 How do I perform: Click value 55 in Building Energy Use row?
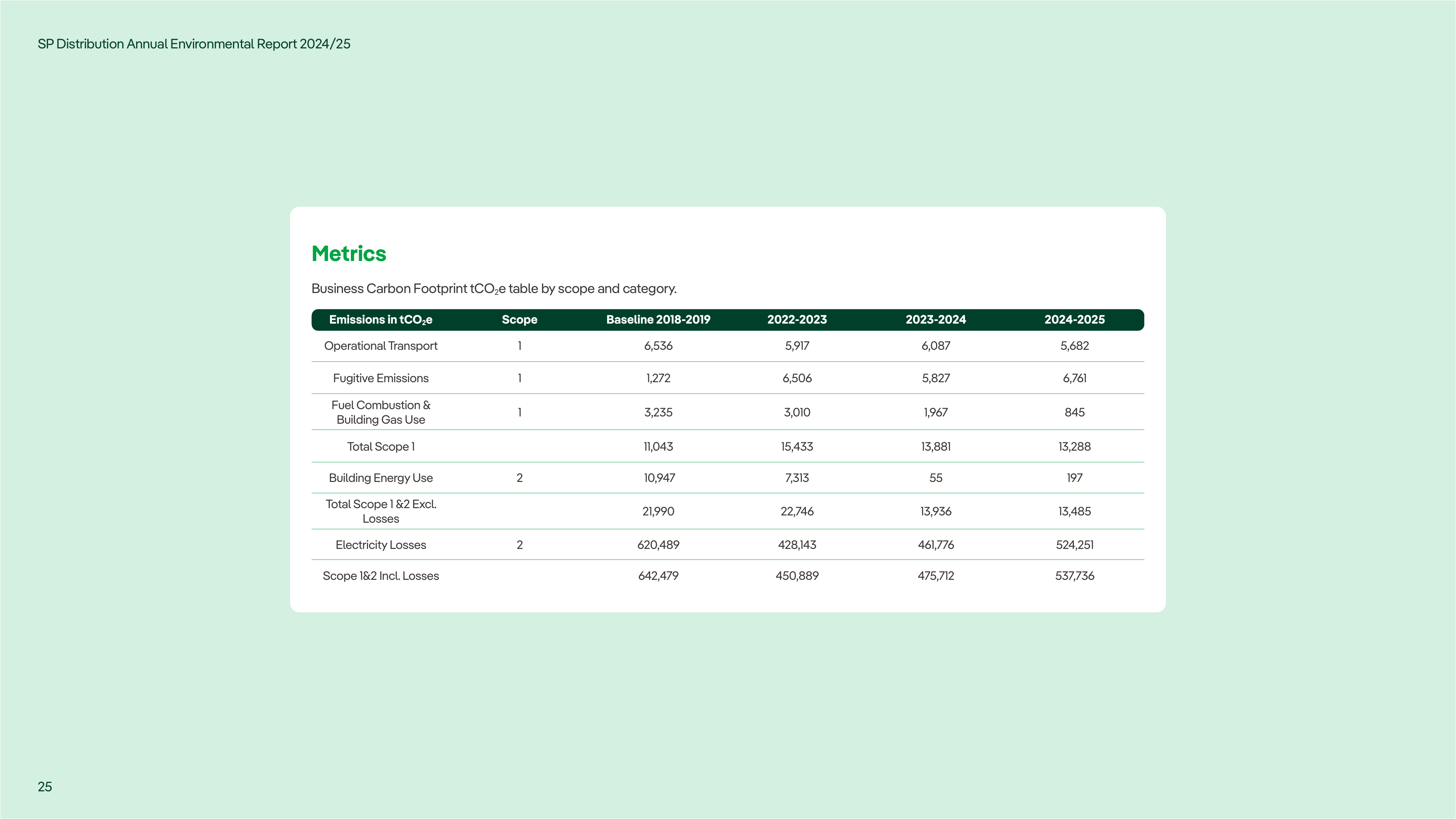(x=936, y=478)
